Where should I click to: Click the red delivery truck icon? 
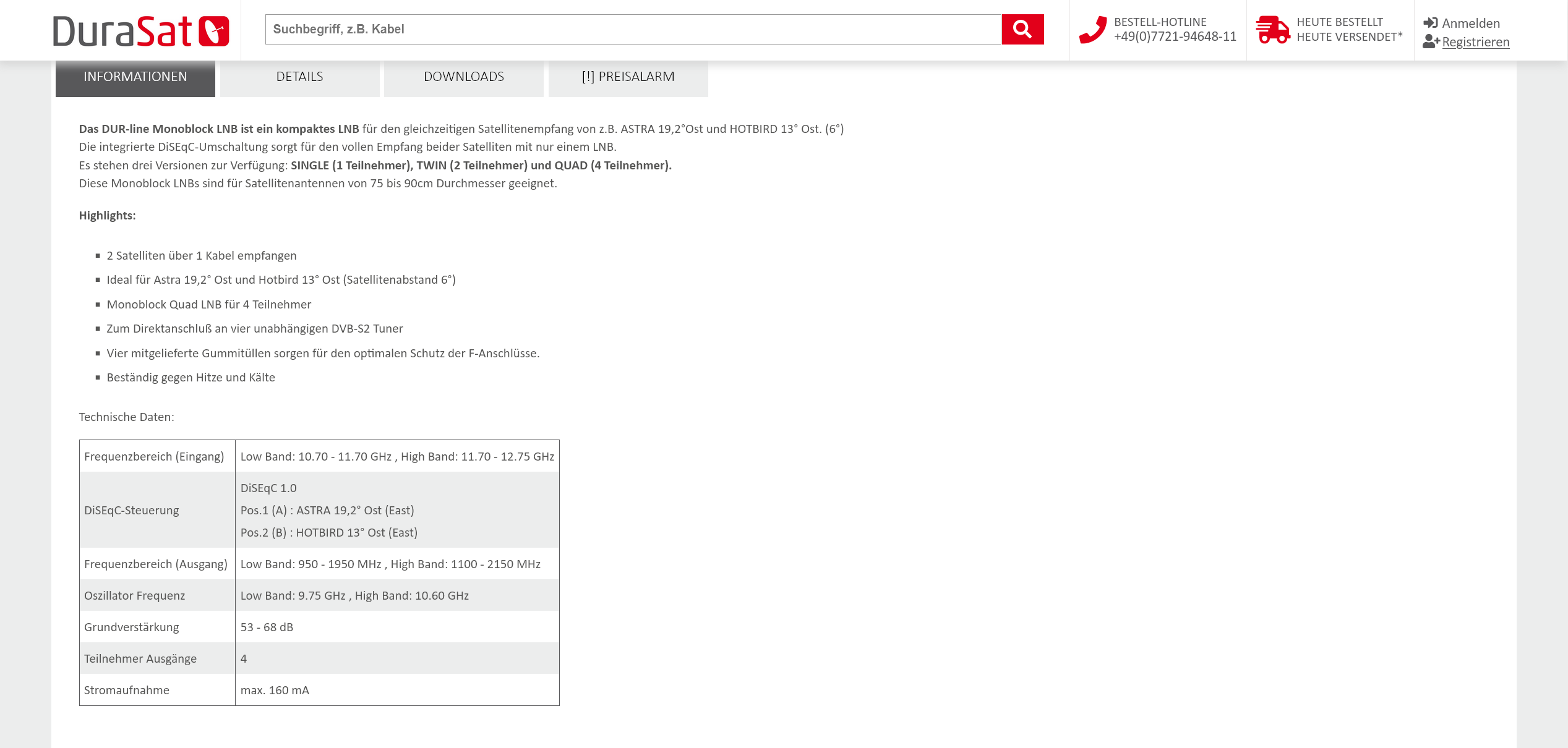click(1272, 30)
